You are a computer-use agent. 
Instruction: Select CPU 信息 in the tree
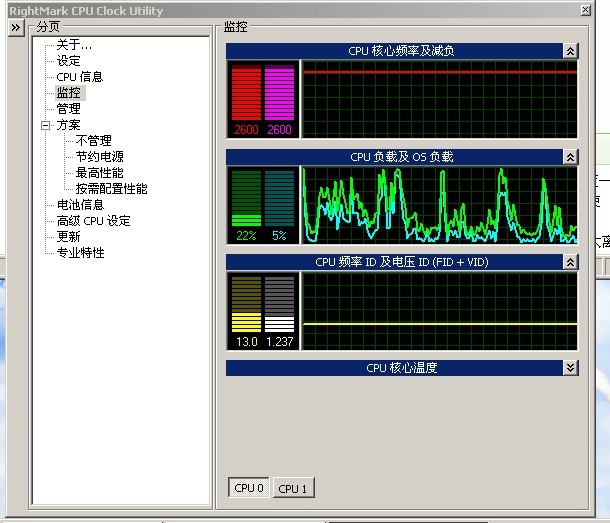pyautogui.click(x=80, y=77)
